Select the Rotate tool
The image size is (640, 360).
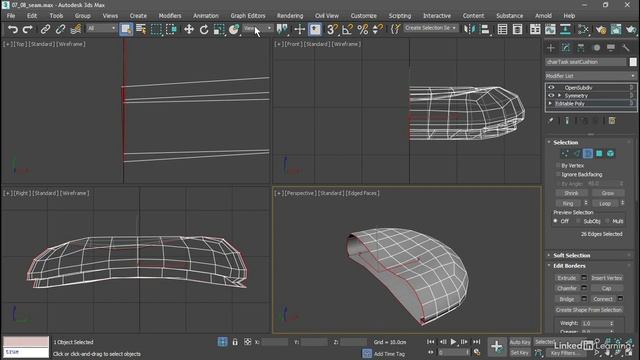pyautogui.click(x=204, y=29)
